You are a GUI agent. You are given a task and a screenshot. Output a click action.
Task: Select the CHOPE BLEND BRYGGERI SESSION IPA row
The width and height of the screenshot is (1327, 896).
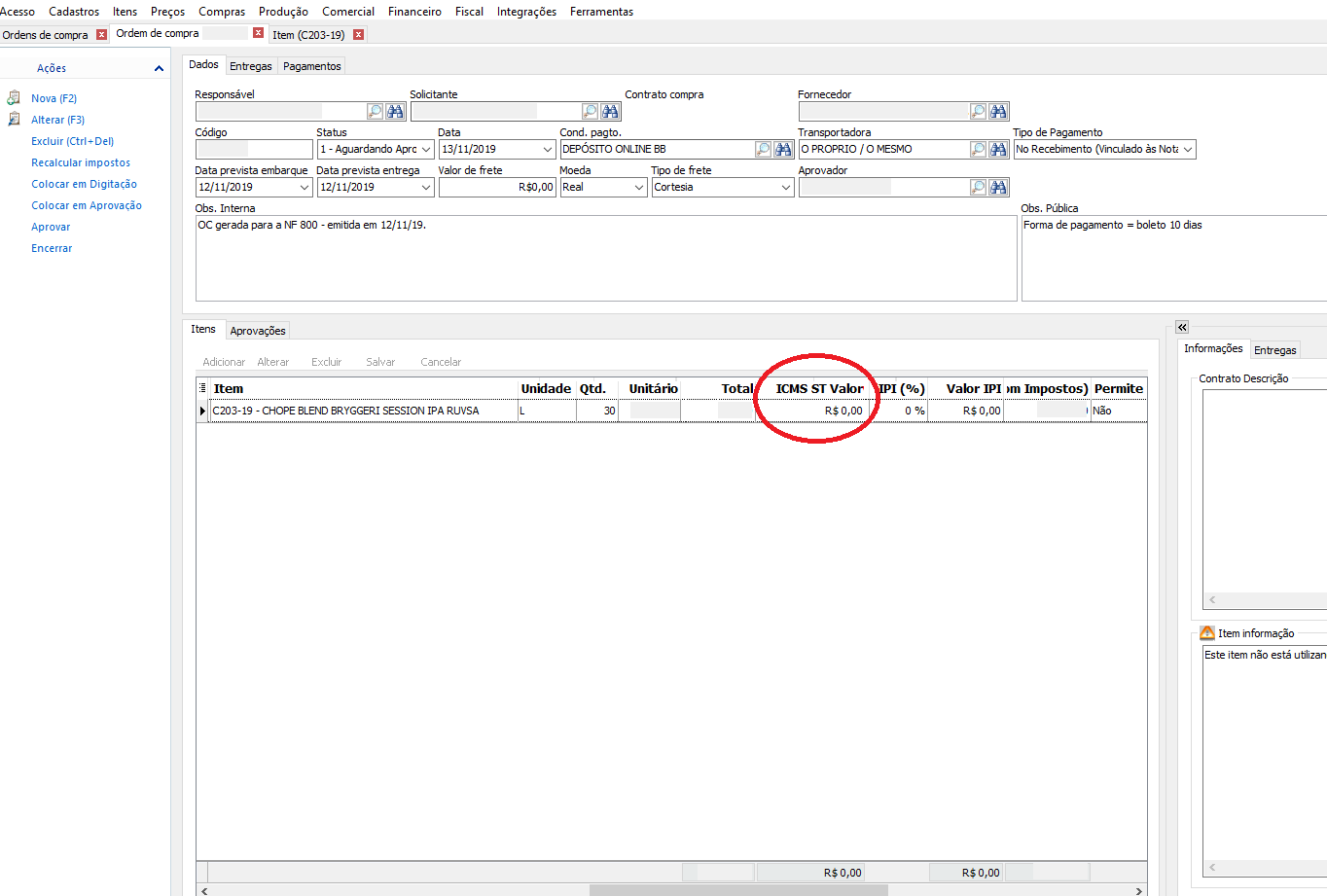(x=671, y=411)
